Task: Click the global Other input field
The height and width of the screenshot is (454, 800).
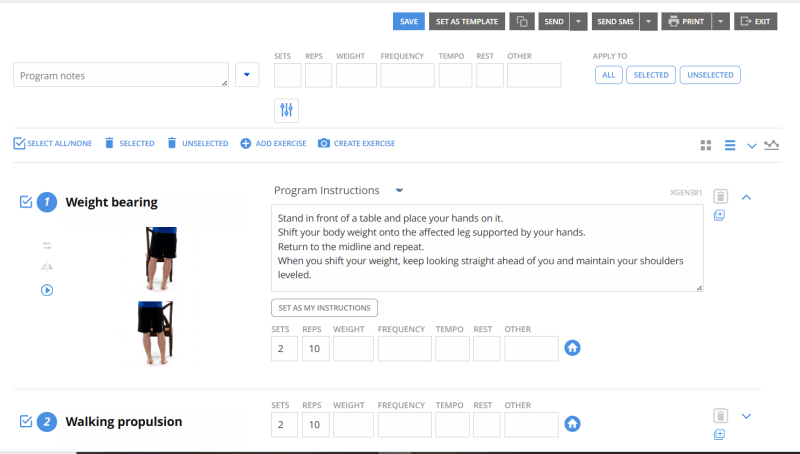Action: click(534, 75)
